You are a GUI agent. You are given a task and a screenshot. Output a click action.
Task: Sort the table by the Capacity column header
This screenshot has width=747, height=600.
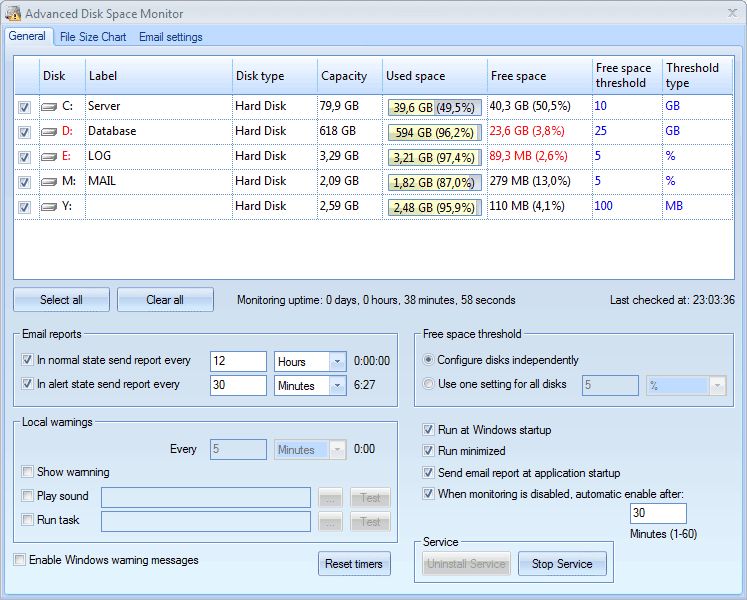(x=344, y=76)
